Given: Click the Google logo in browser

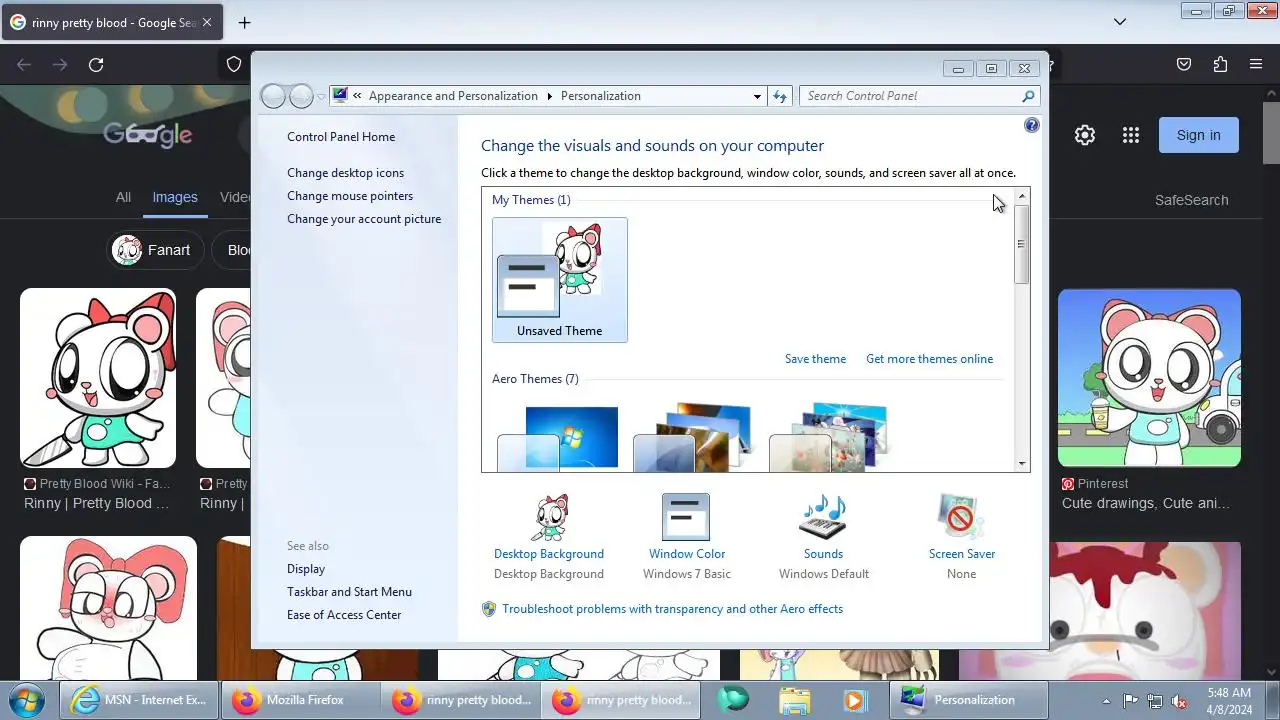Looking at the screenshot, I should point(147,135).
